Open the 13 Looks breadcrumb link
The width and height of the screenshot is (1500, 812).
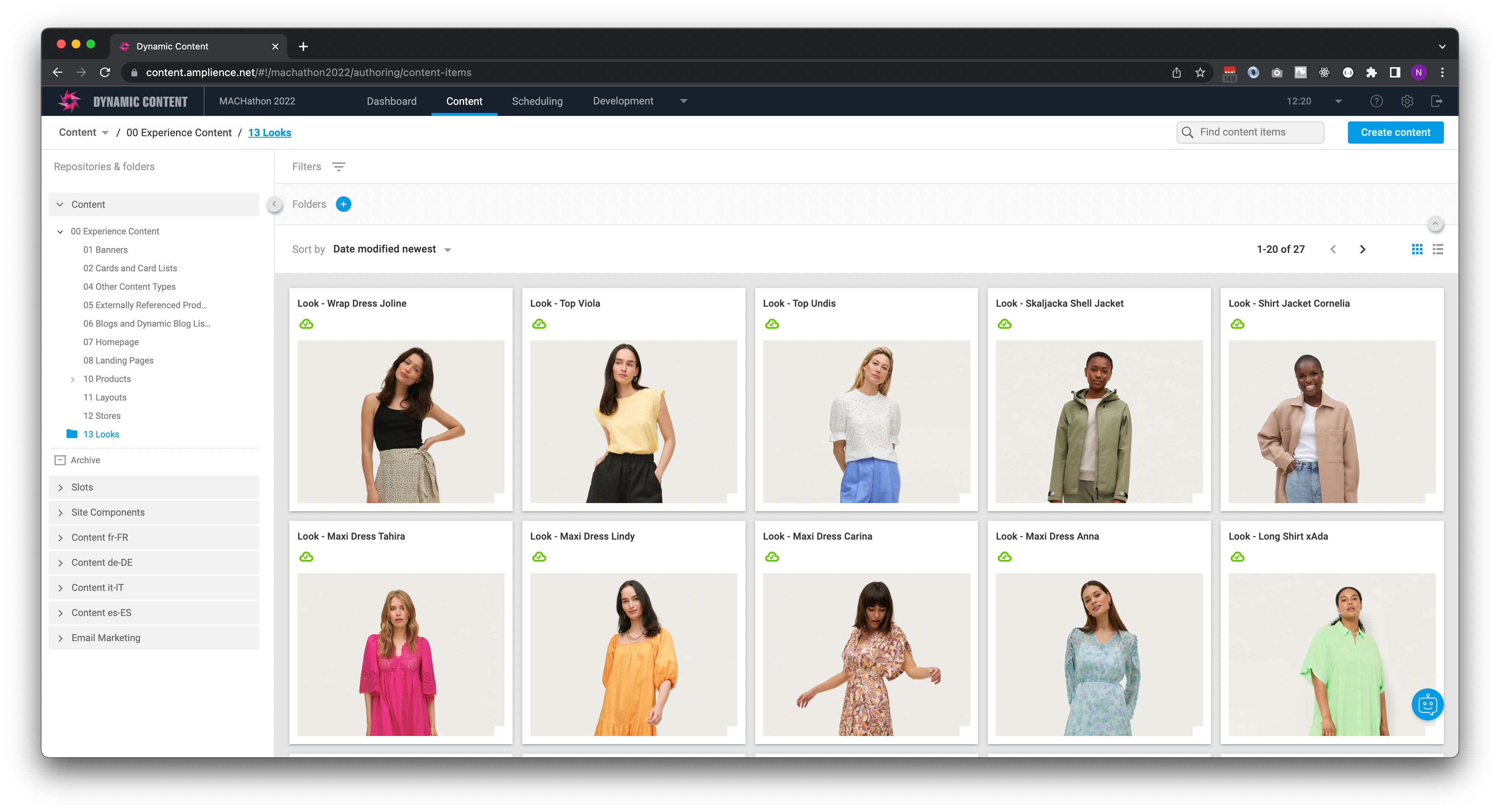269,132
